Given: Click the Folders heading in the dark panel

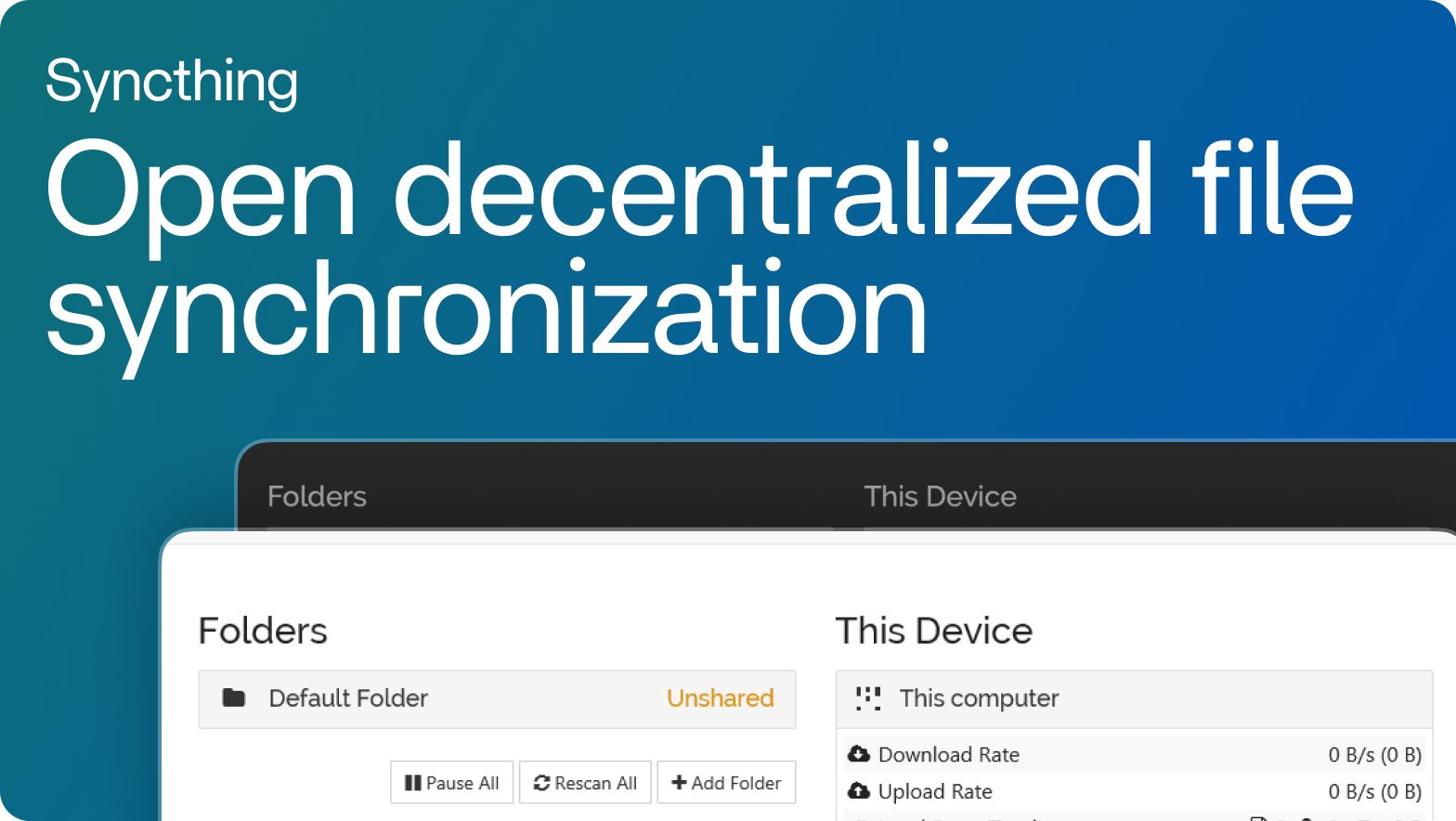Looking at the screenshot, I should click(x=317, y=496).
